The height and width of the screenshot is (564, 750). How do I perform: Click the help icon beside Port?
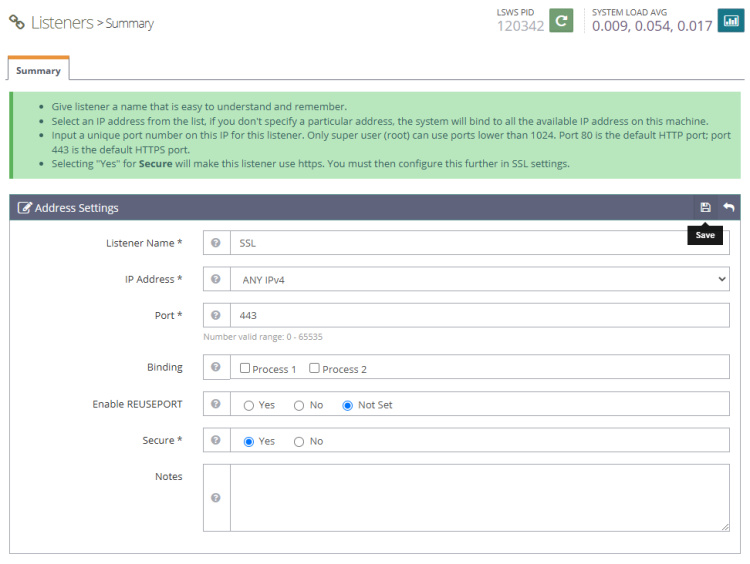click(216, 316)
